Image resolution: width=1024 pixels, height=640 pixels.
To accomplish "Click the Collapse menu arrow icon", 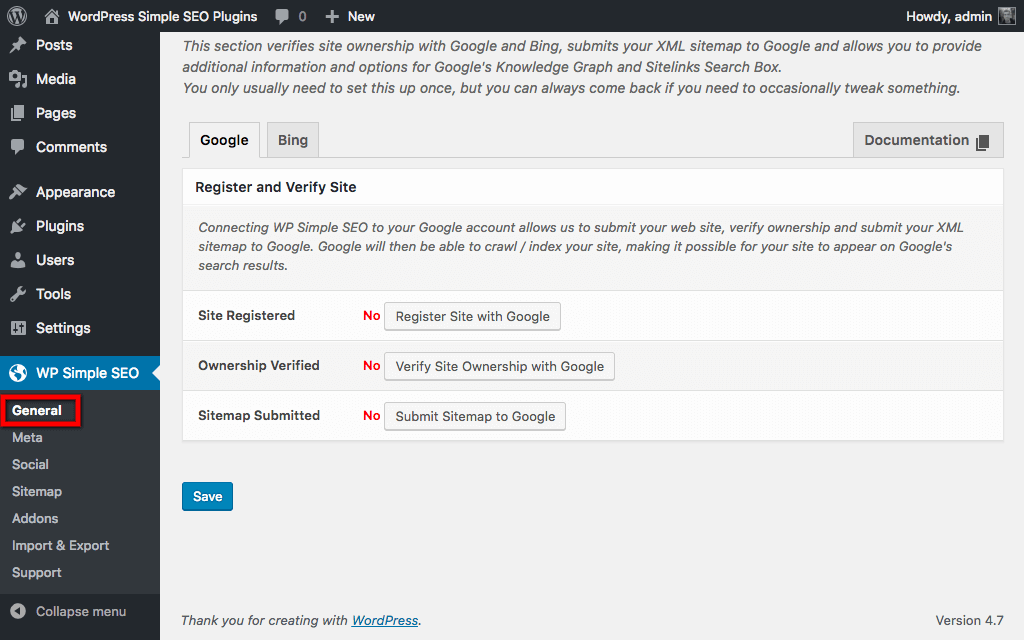I will point(17,611).
